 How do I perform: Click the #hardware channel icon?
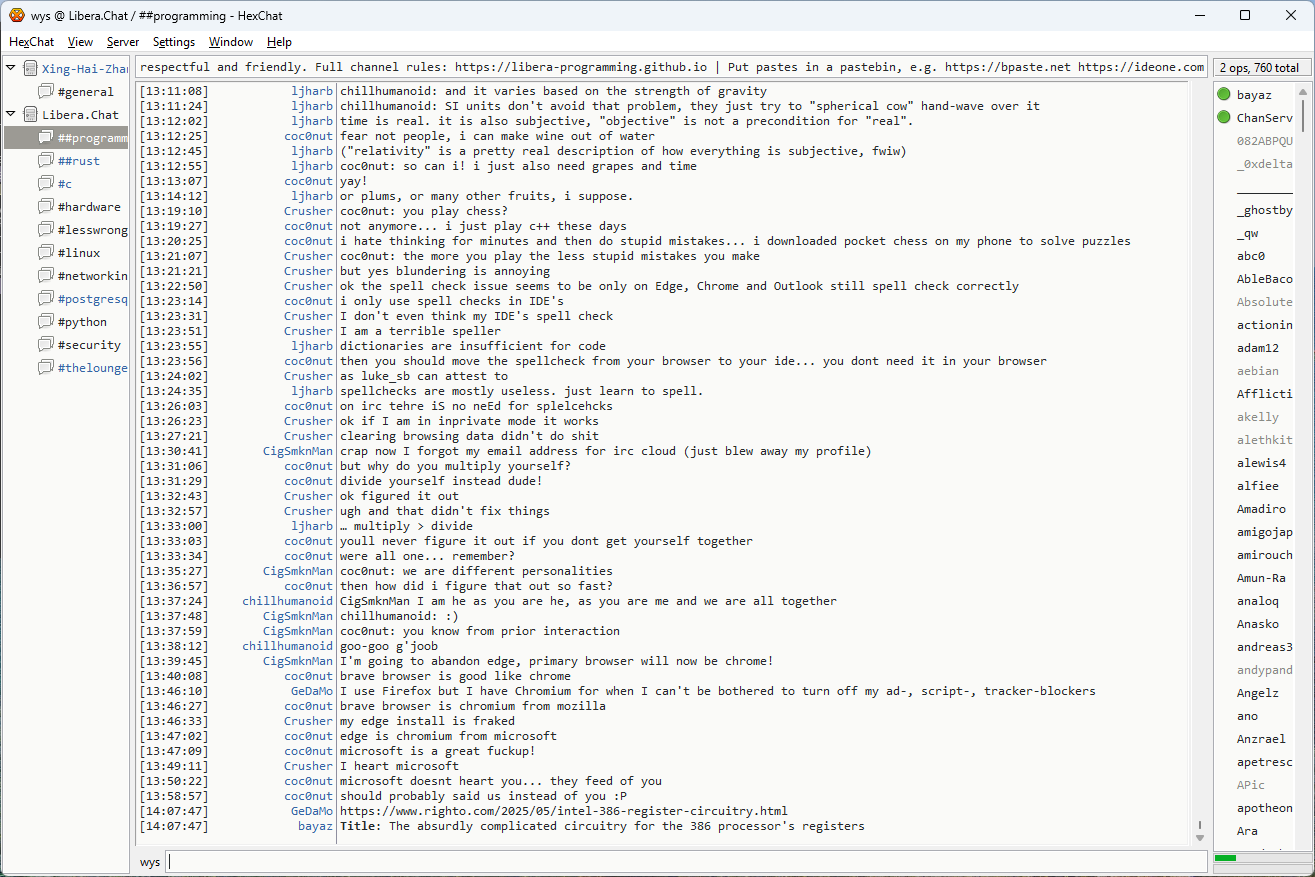(x=46, y=207)
